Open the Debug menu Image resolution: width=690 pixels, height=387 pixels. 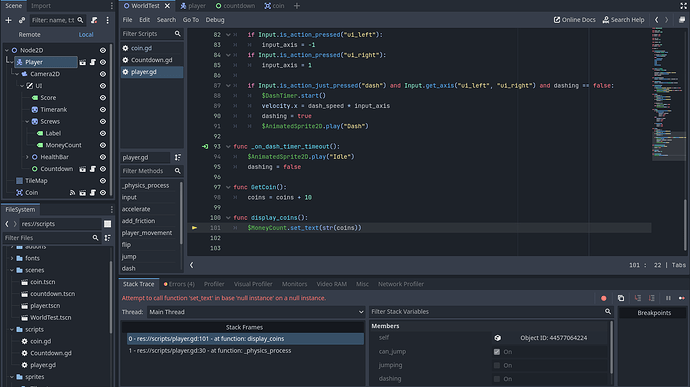[215, 20]
